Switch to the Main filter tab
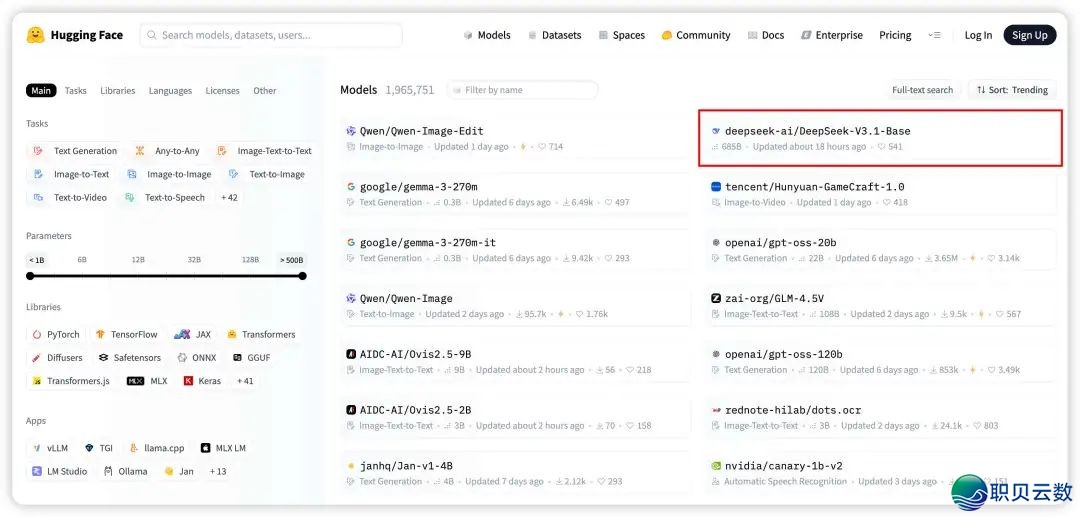Image resolution: width=1080 pixels, height=517 pixels. [x=41, y=91]
